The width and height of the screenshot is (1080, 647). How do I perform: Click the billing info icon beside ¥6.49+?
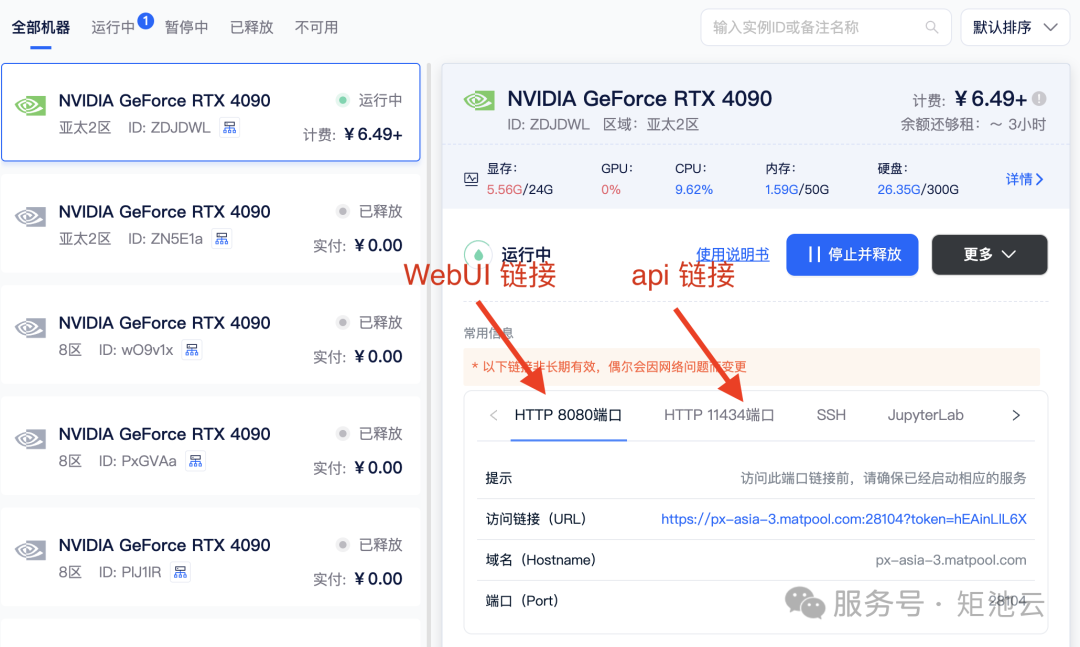click(x=1039, y=99)
